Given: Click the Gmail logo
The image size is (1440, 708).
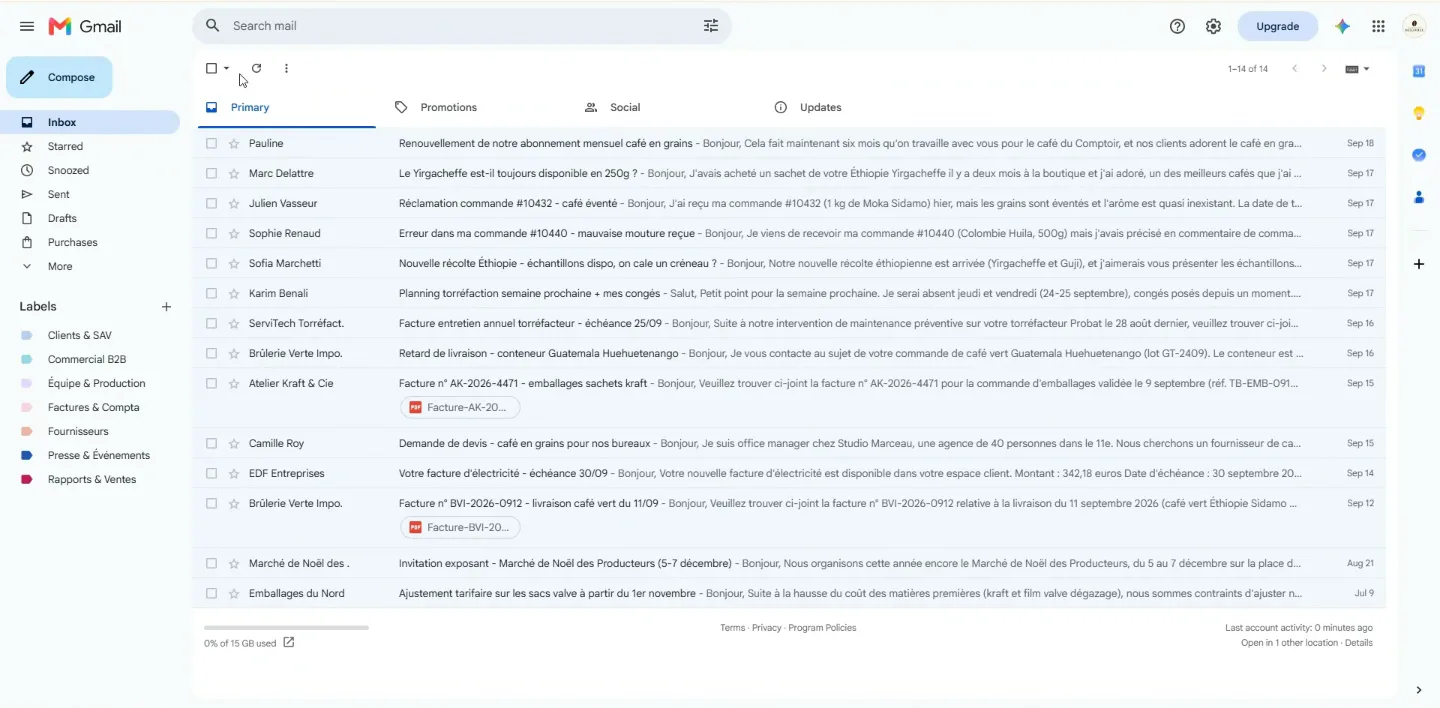Looking at the screenshot, I should (x=85, y=26).
